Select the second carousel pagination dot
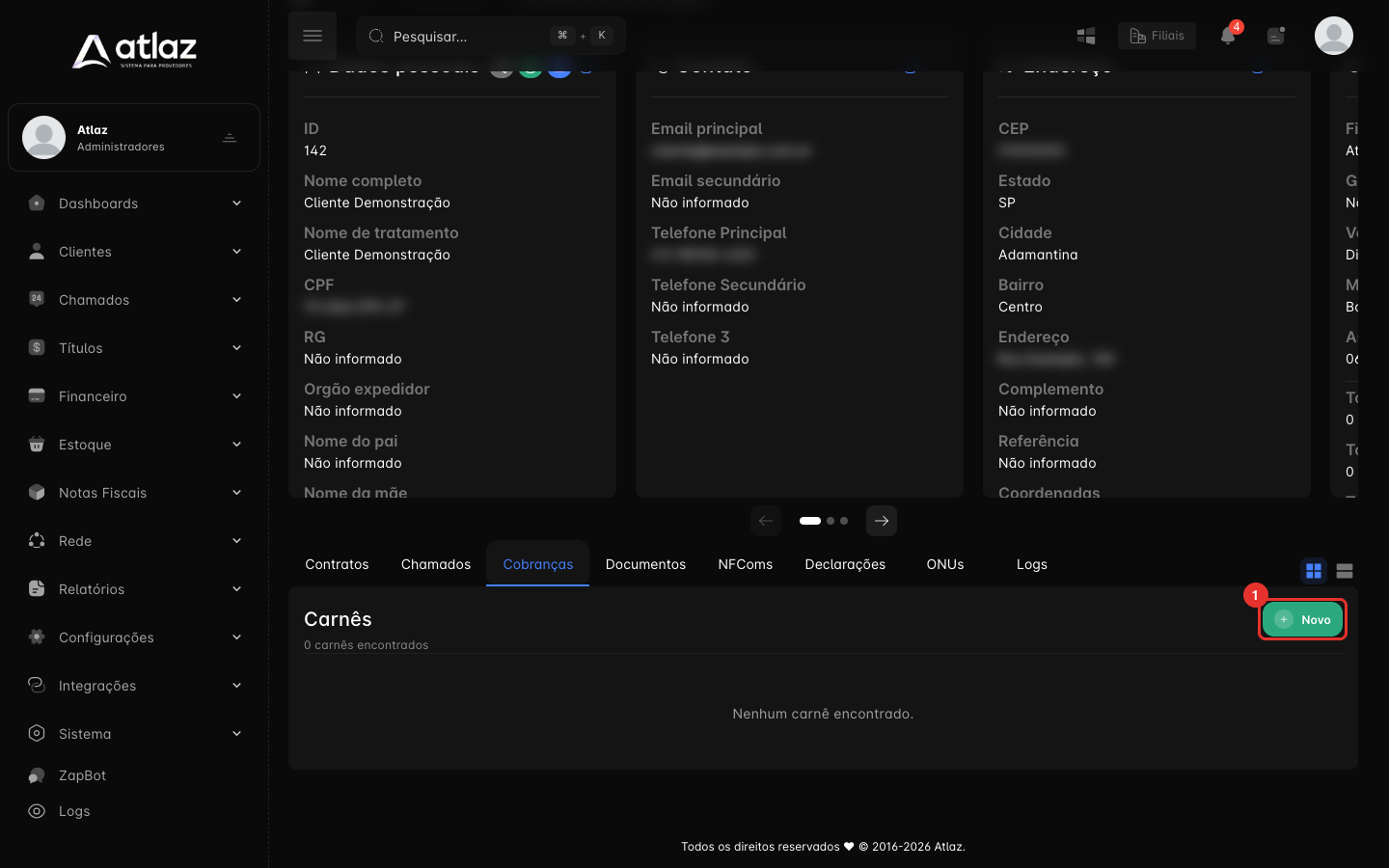This screenshot has width=1389, height=868. tap(831, 521)
